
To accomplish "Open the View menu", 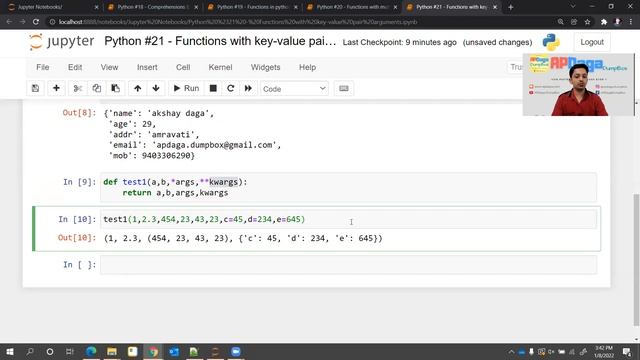I will pos(109,67).
